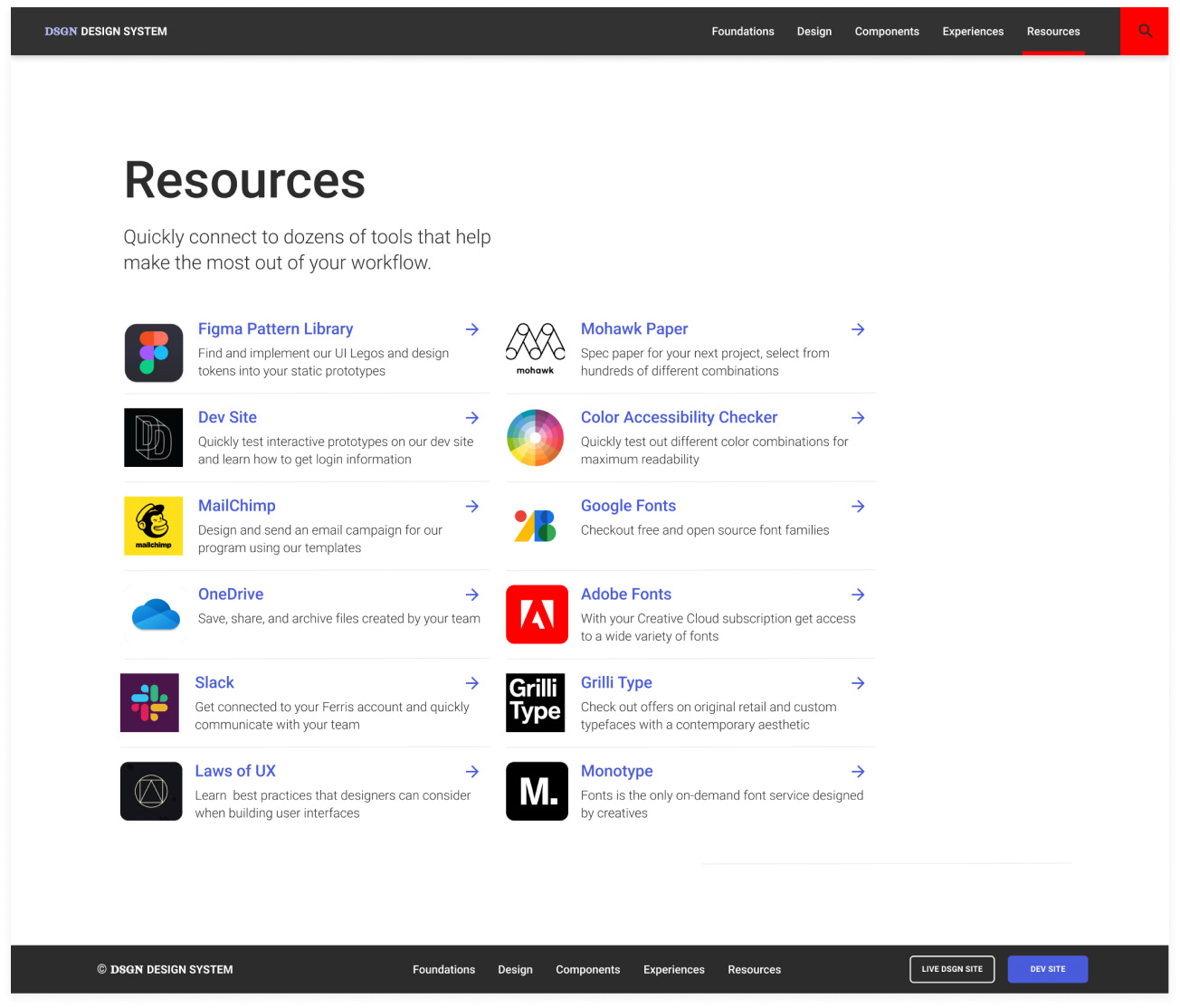This screenshot has height=1008, width=1180.
Task: Open Design in the top navigation
Action: [814, 31]
